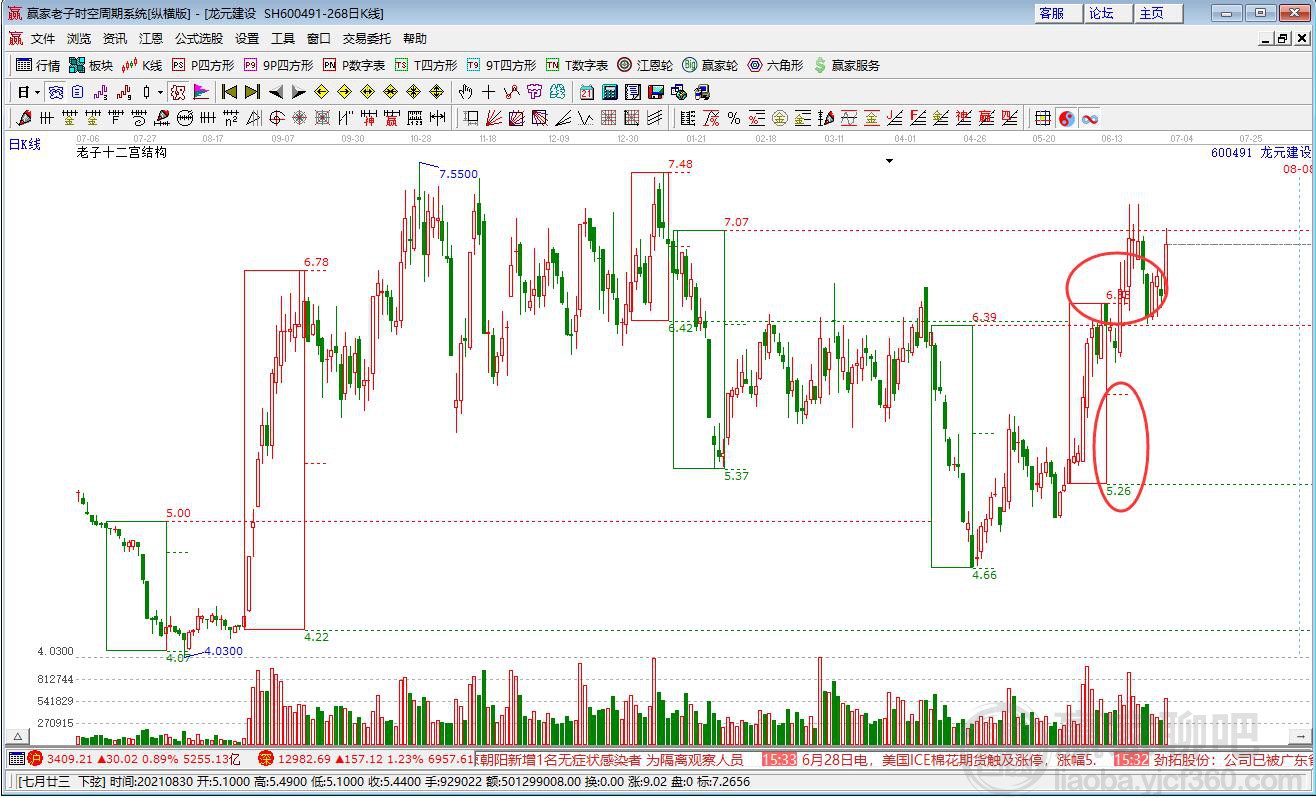Viewport: 1316px width, 798px height.
Task: Expand the candlestick style dropdown arrow
Action: (x=160, y=92)
